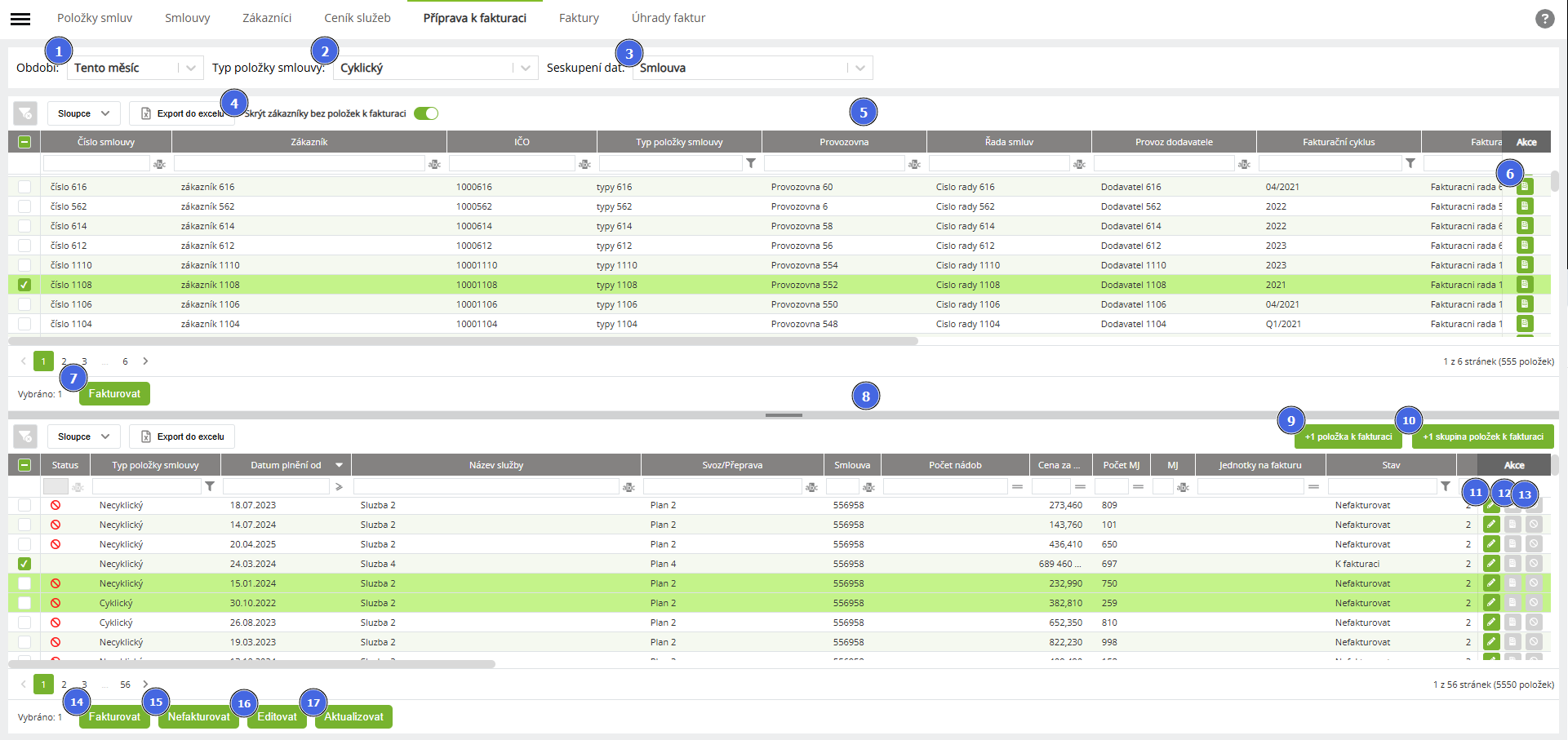Toggle Skrýt zákazníky bez položek k fakturaci
This screenshot has height=740, width=1568.
425,113
